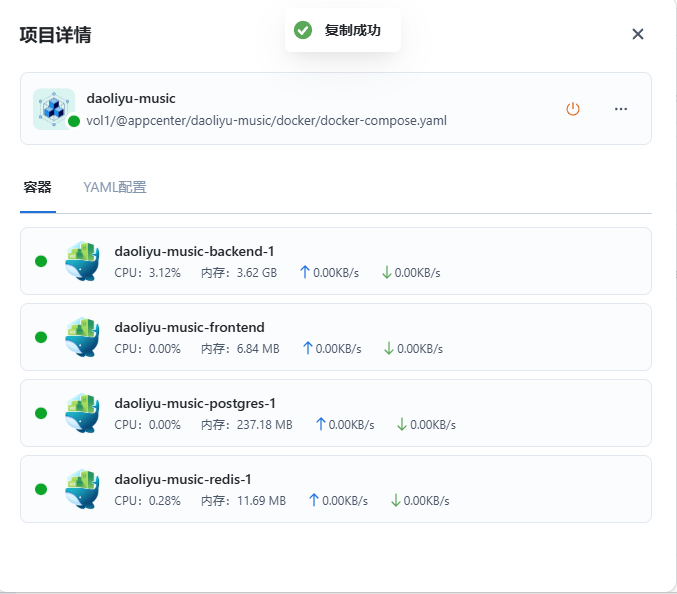Click backend-1 memory value 3.62 GB
This screenshot has height=594, width=677.
coord(256,273)
